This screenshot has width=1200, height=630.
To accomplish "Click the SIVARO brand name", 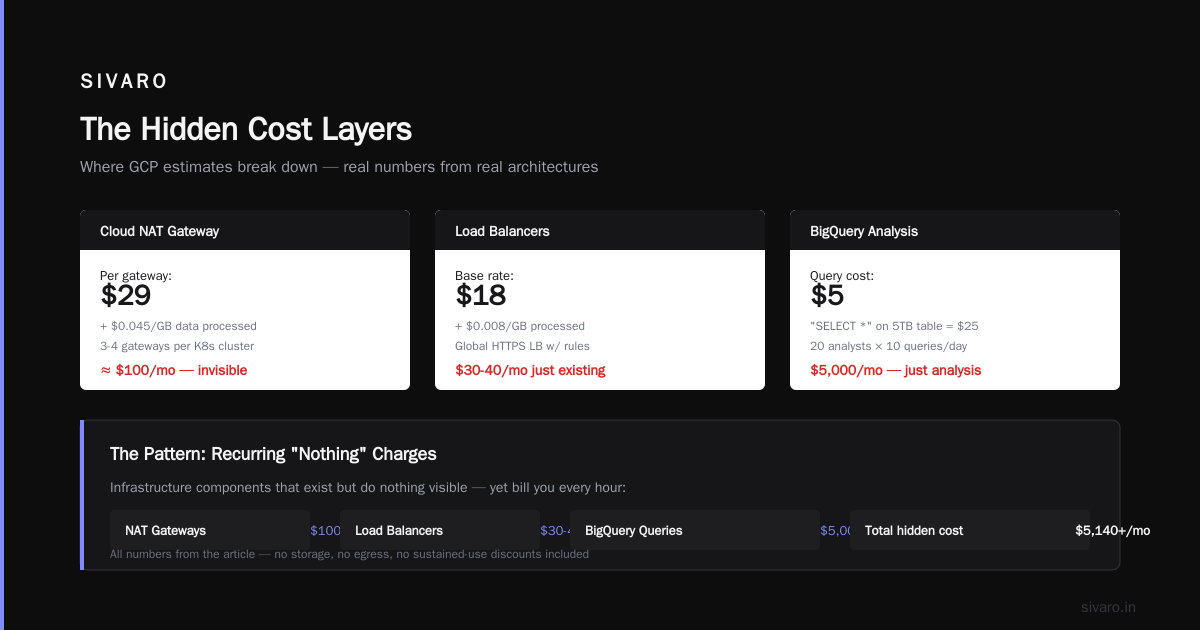I will coord(124,82).
